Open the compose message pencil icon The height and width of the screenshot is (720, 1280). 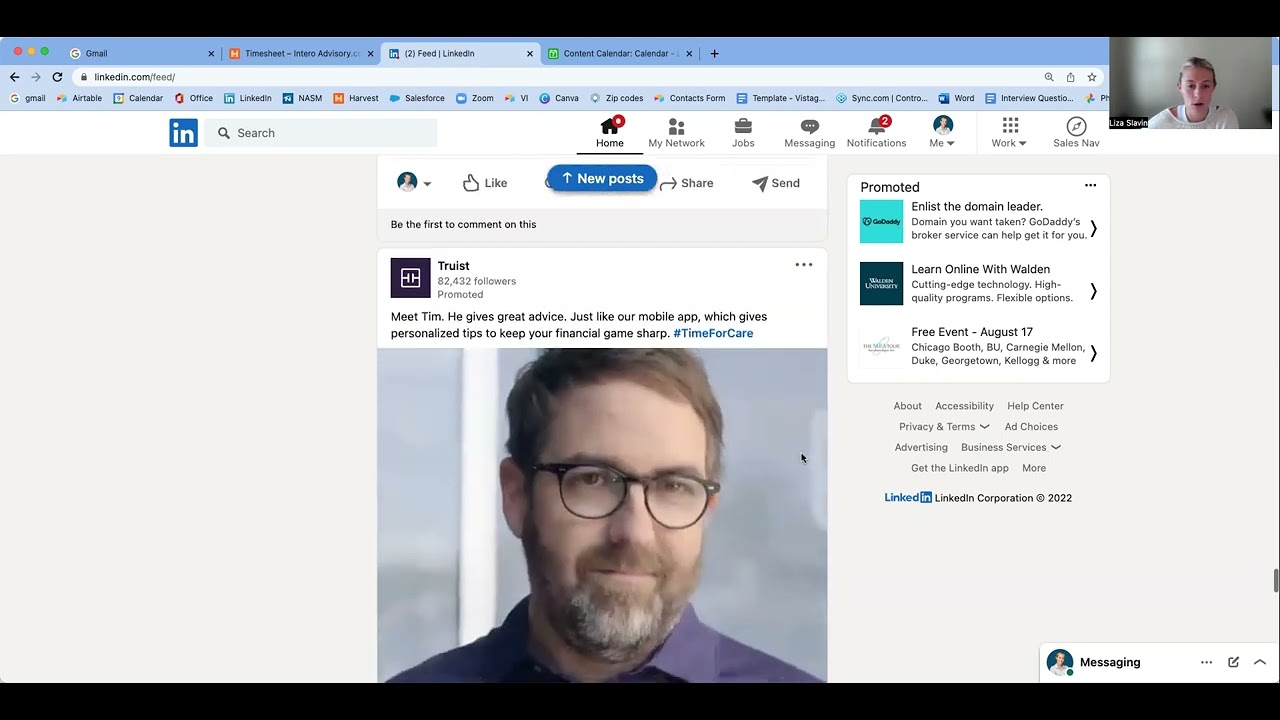[1233, 661]
